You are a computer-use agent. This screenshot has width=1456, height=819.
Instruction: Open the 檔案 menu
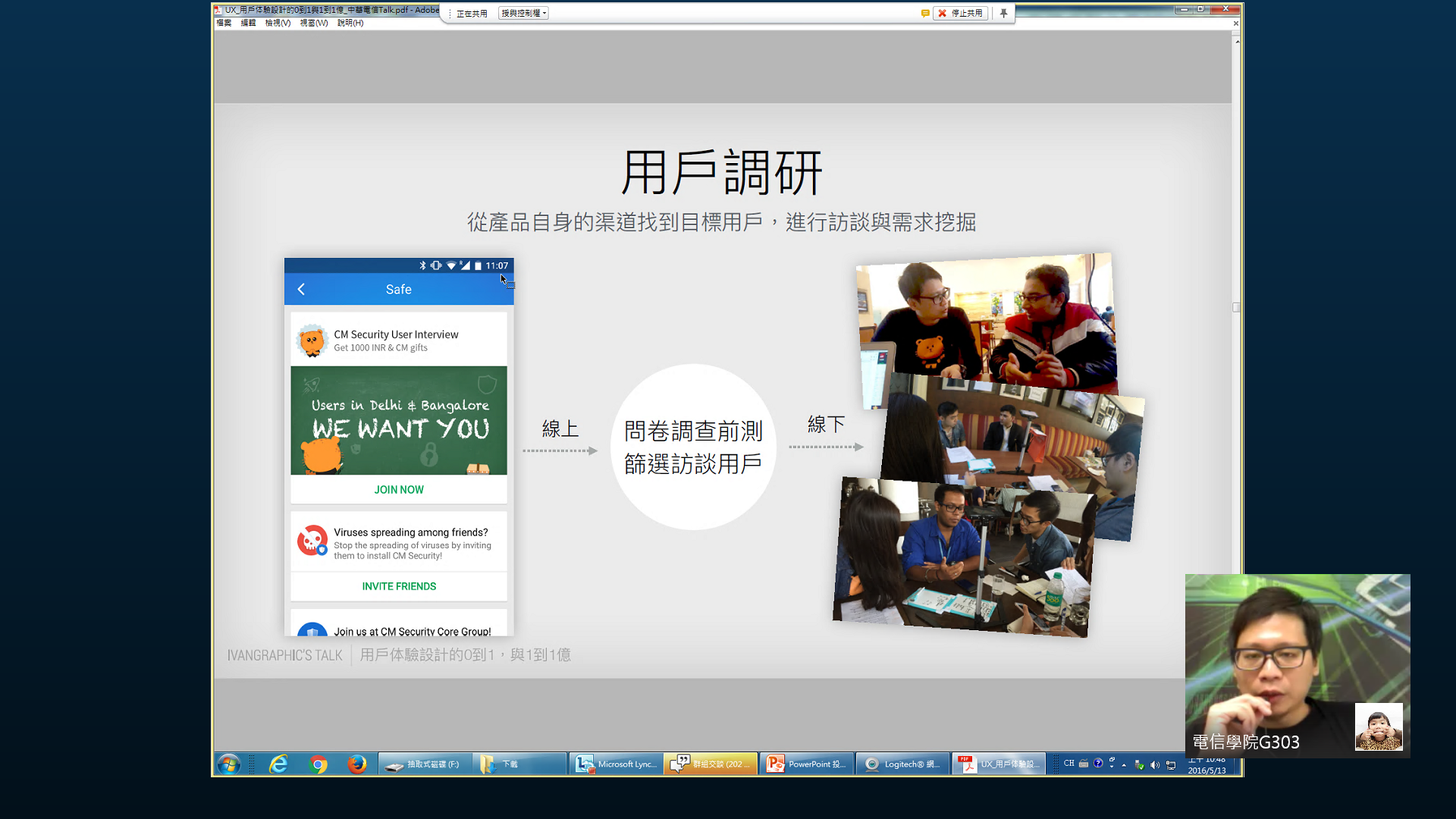click(224, 23)
